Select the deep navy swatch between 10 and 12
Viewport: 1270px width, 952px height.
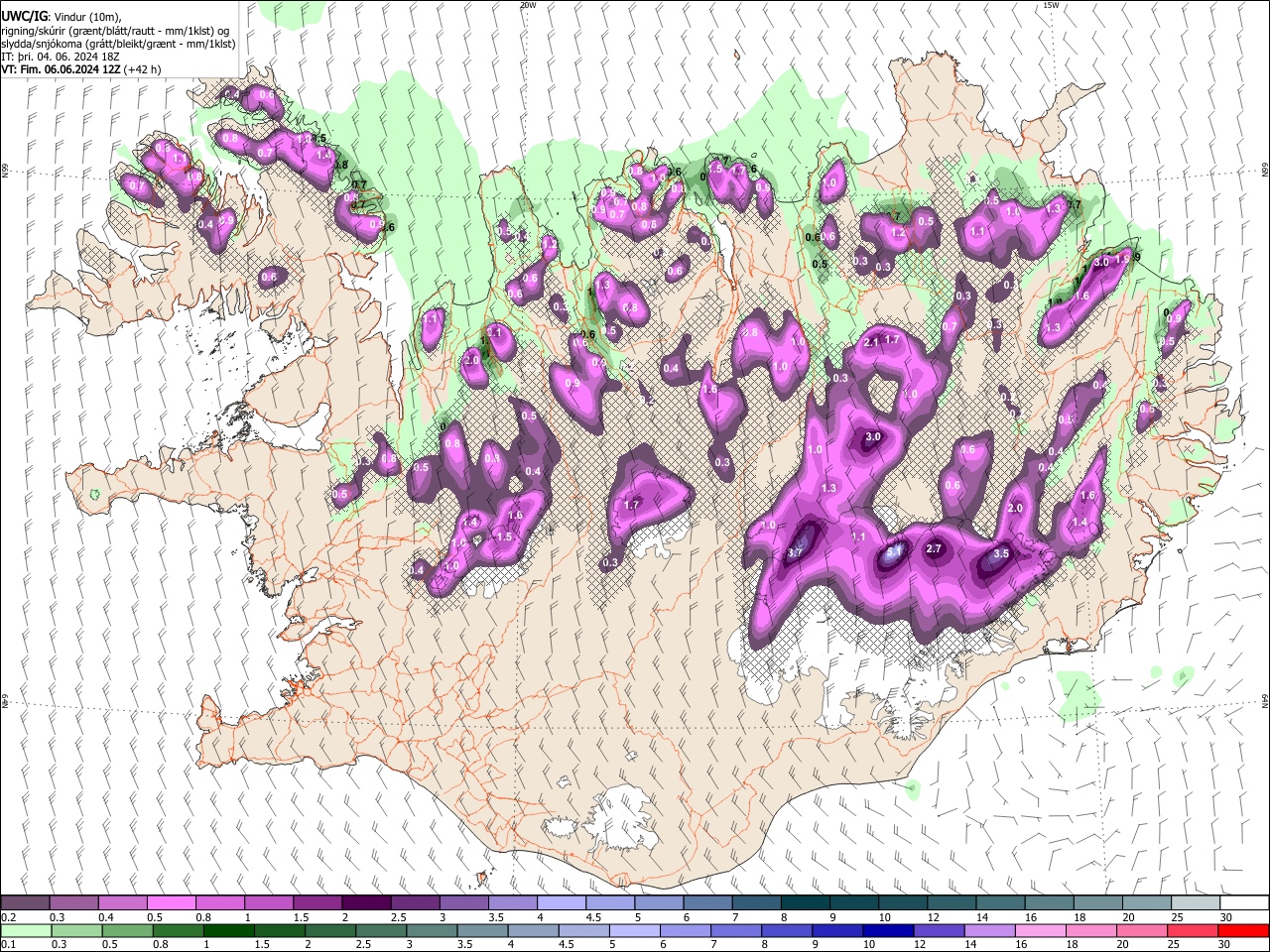point(887,930)
